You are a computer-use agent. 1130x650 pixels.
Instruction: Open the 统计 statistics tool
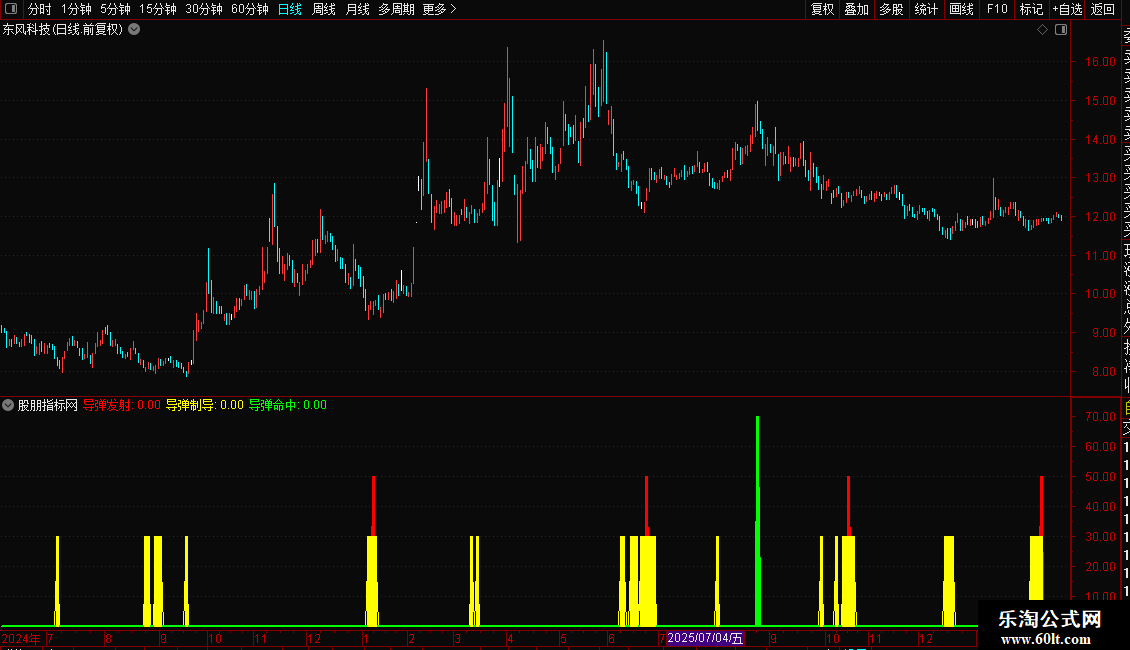click(926, 9)
